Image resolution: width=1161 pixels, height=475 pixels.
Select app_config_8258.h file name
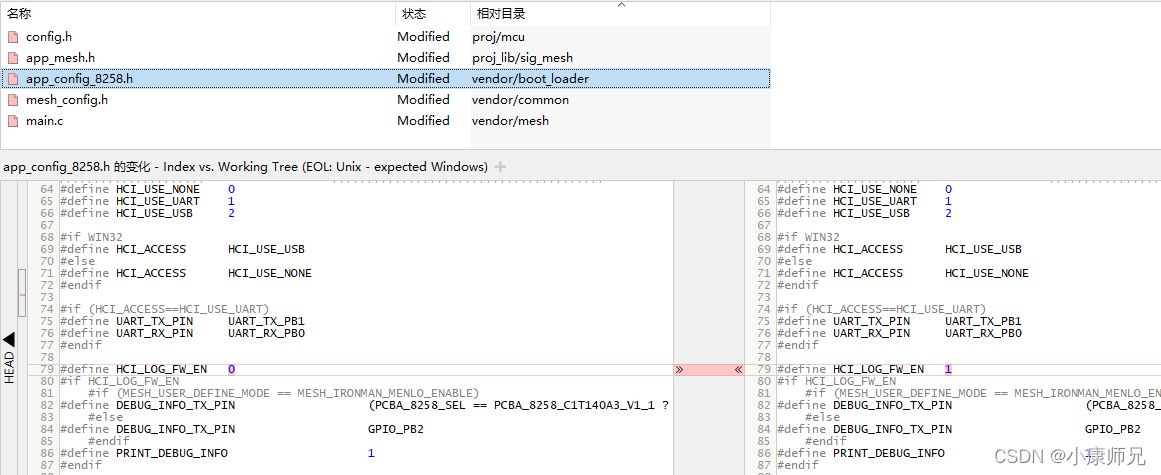click(79, 78)
